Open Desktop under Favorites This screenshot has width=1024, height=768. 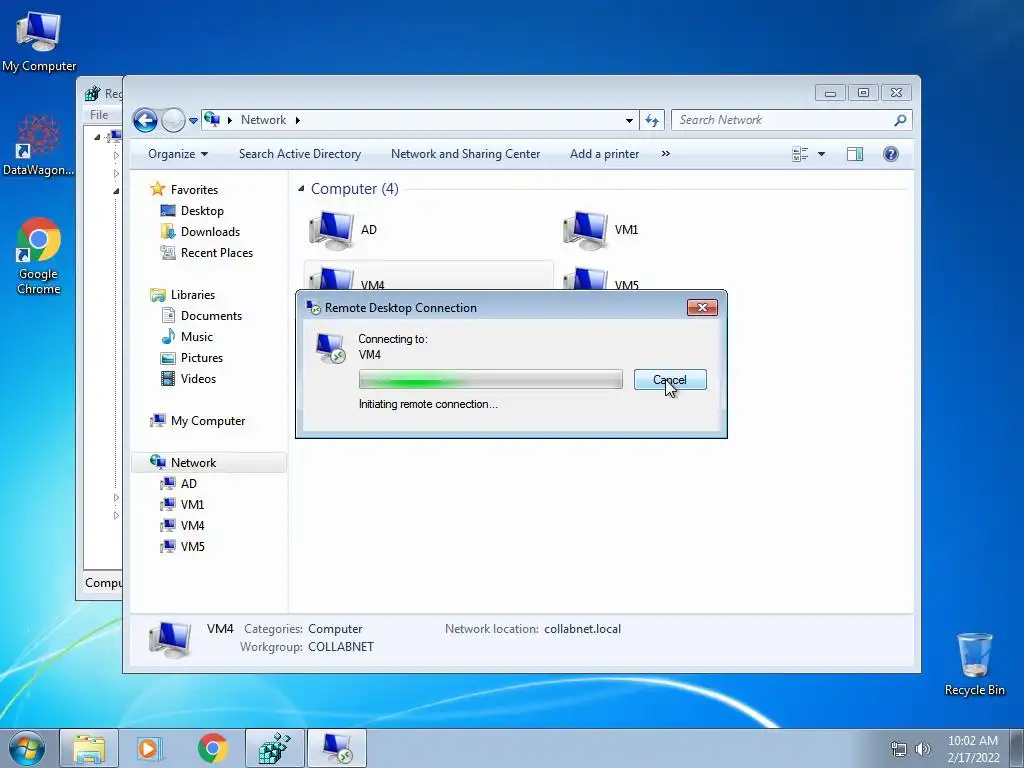click(x=202, y=211)
